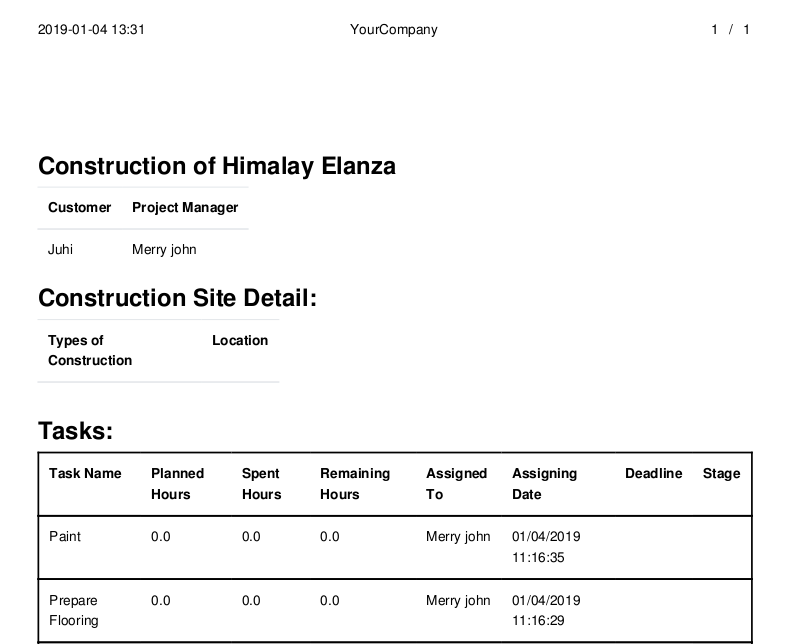
Task: Click spent hours 0.0 in Prepare Flooring row
Action: pyautogui.click(x=251, y=601)
